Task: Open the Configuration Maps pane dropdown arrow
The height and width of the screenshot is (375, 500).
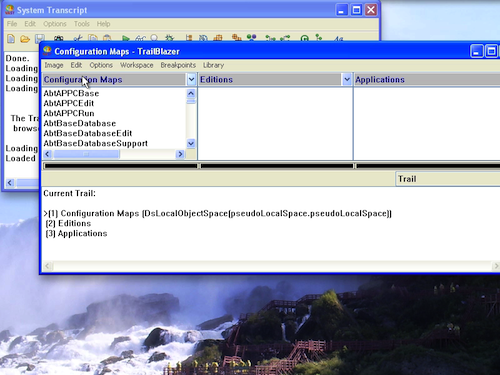Action: pyautogui.click(x=191, y=80)
